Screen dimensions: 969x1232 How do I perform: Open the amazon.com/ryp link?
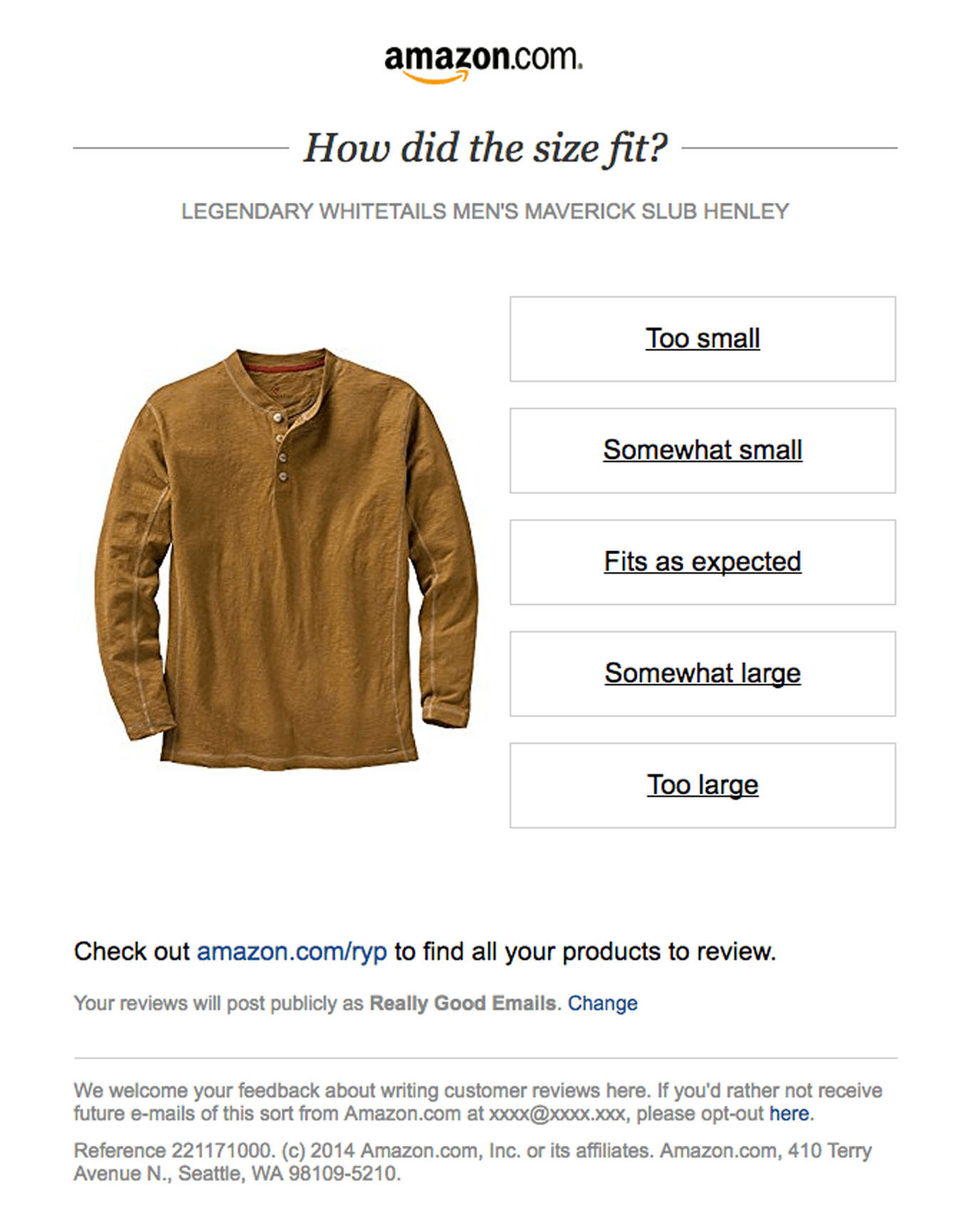click(291, 952)
